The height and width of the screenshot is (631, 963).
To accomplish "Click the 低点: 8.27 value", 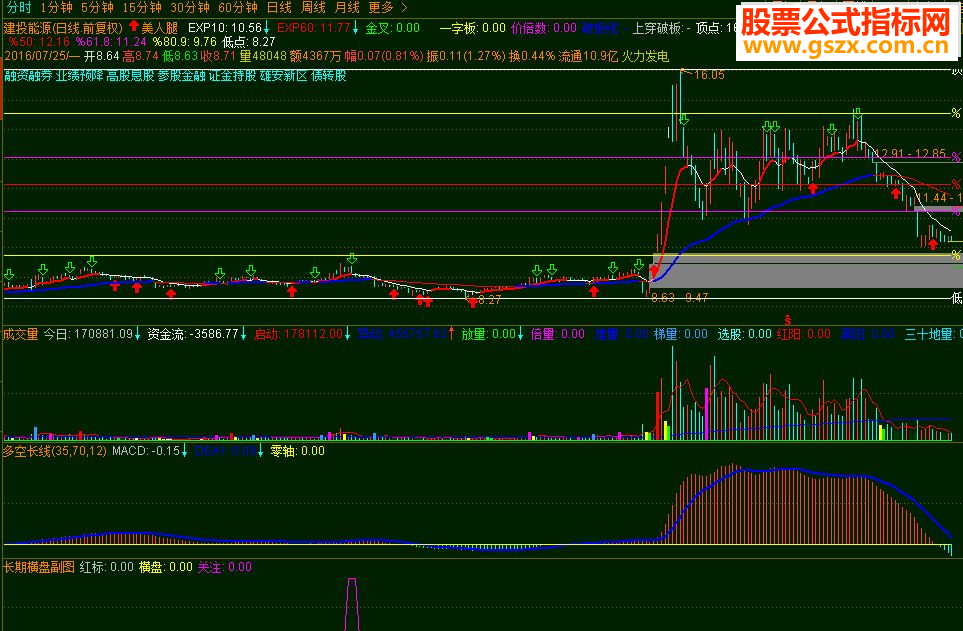I will (248, 42).
